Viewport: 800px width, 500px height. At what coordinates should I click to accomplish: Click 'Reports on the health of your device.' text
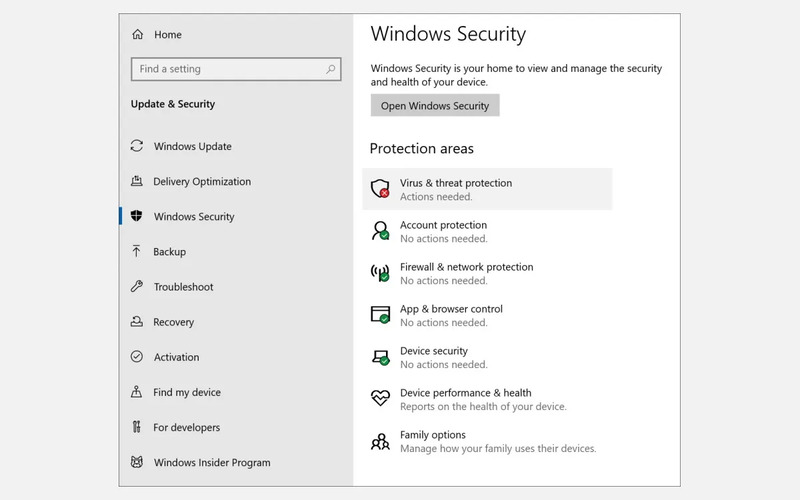point(483,406)
